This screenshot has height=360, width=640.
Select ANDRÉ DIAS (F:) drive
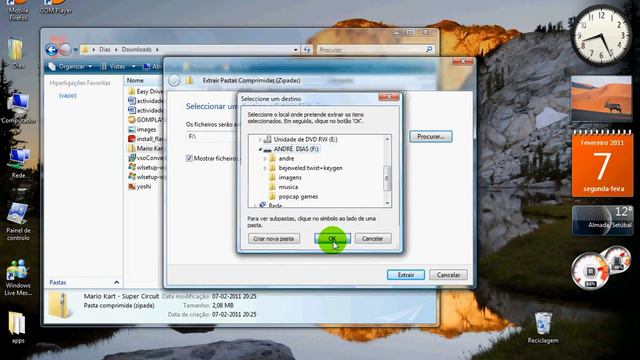[296, 149]
